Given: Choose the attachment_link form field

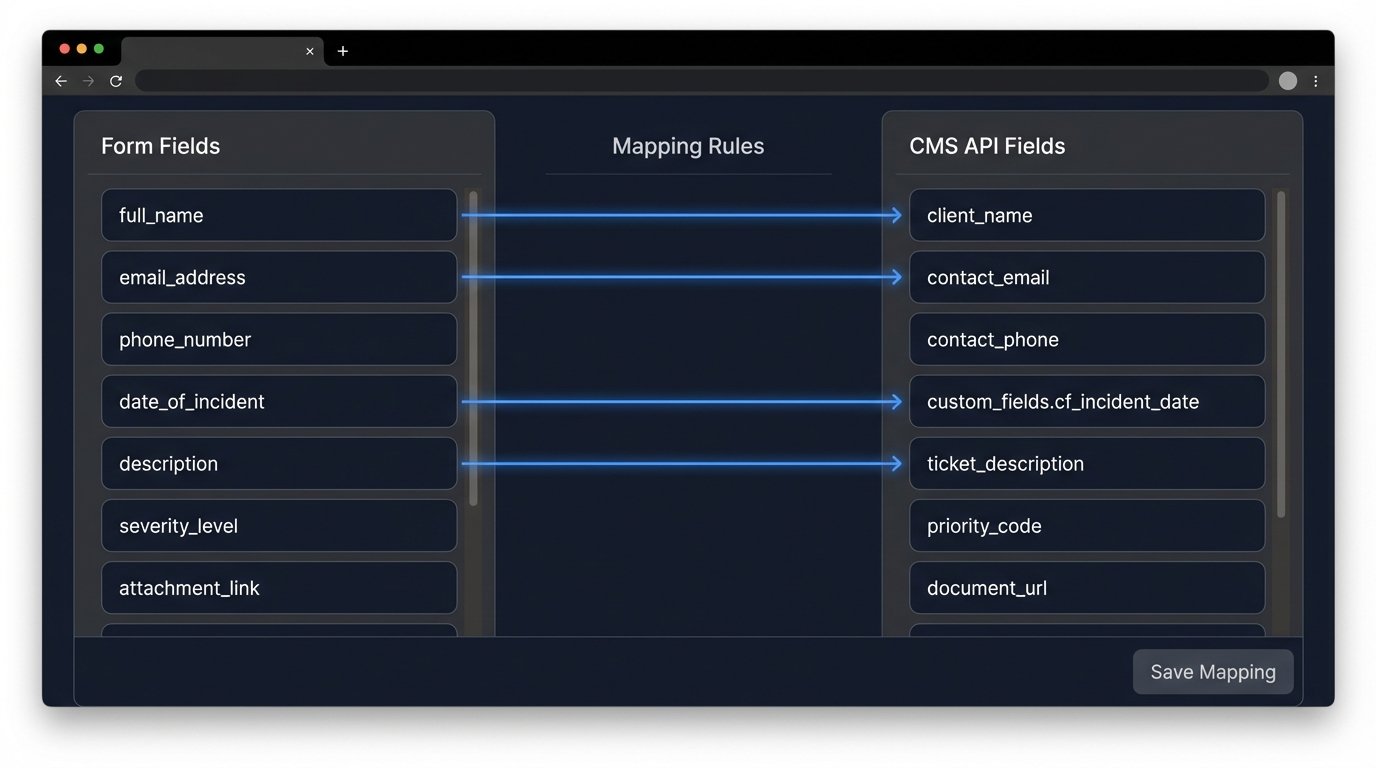Looking at the screenshot, I should [x=279, y=588].
